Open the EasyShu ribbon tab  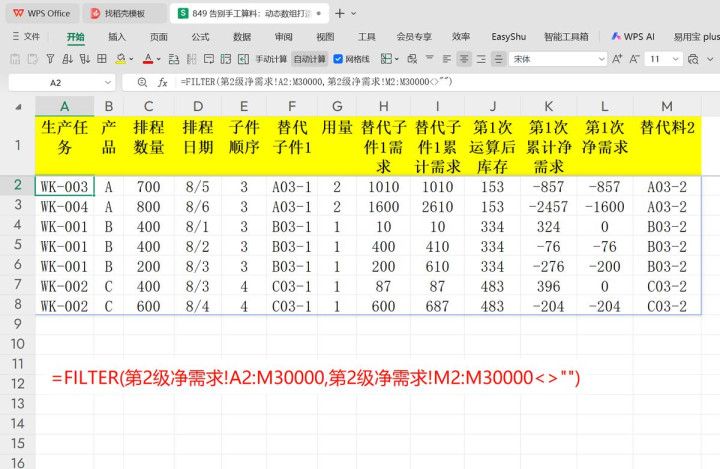(508, 37)
